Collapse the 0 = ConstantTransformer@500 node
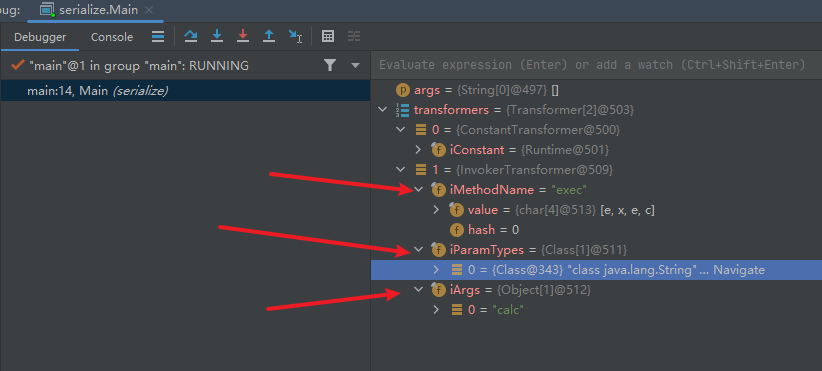Viewport: 822px width, 371px height. point(401,129)
